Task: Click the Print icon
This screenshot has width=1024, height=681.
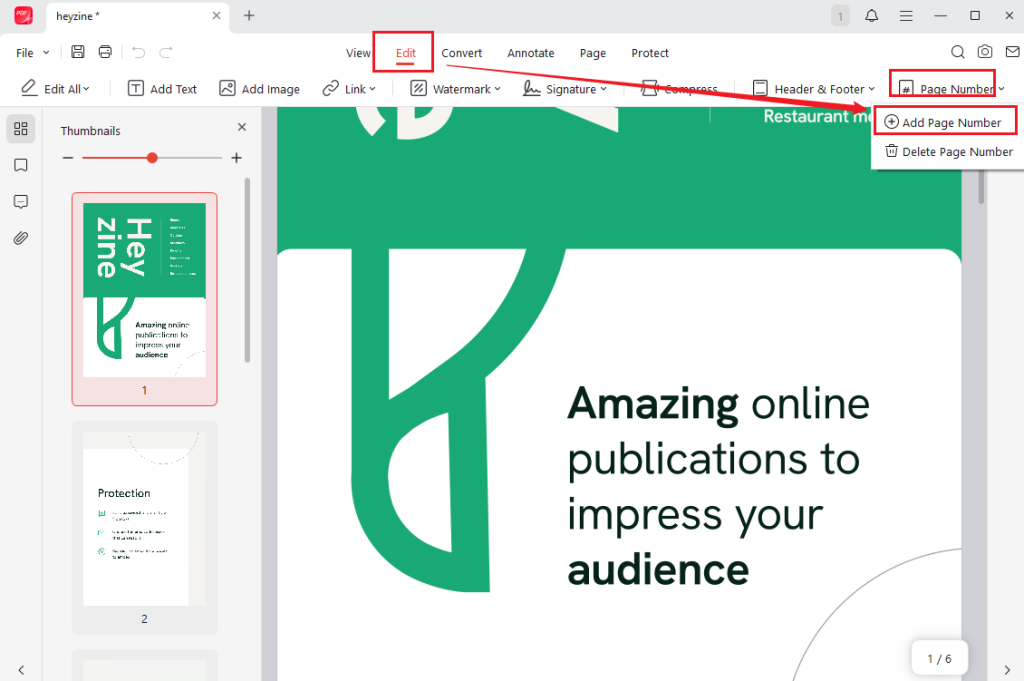Action: click(105, 52)
